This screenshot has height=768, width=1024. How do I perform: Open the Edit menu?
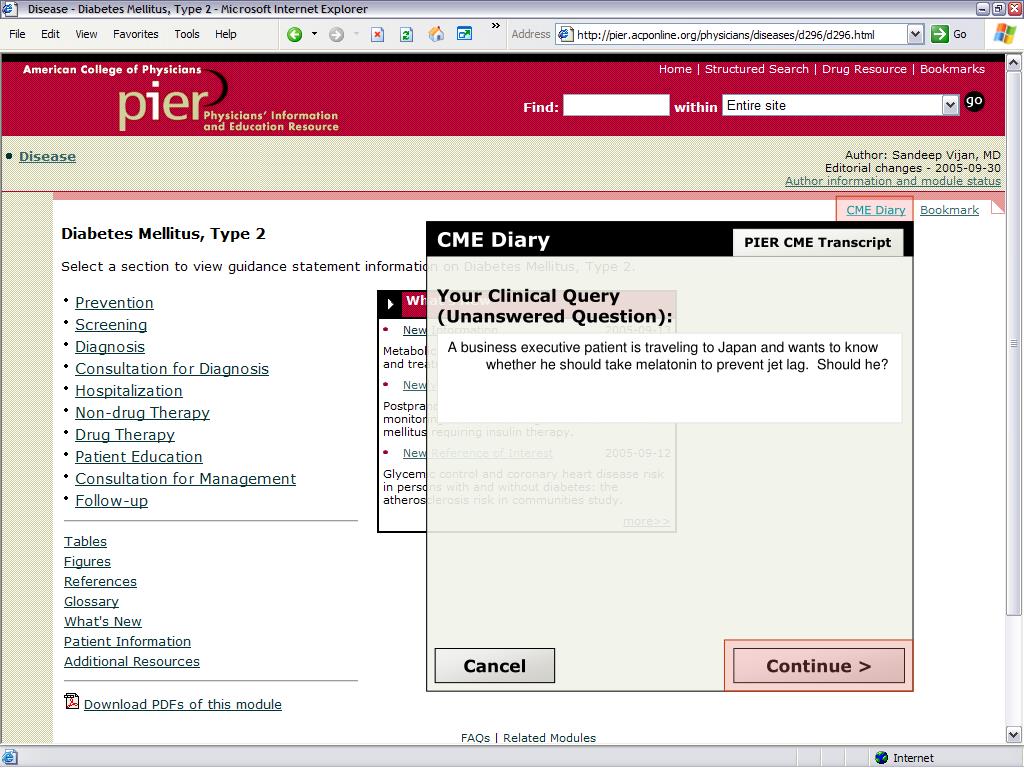coord(50,34)
